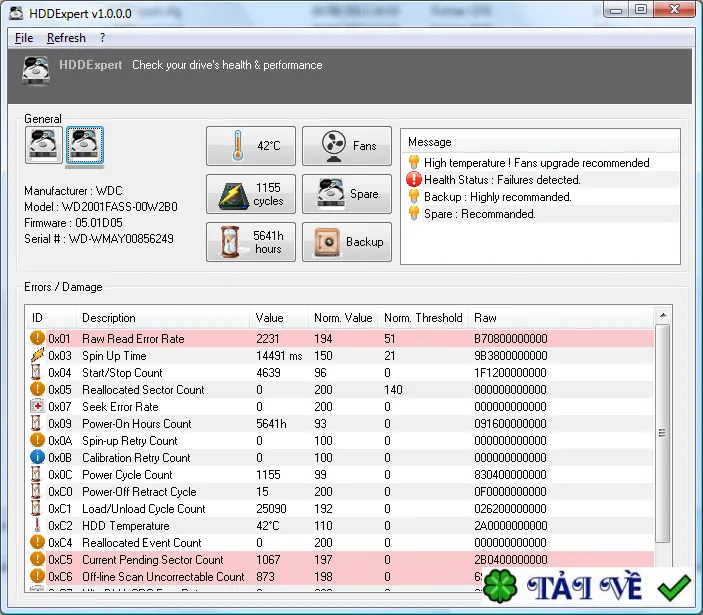Open the Spare drive button

click(x=347, y=194)
